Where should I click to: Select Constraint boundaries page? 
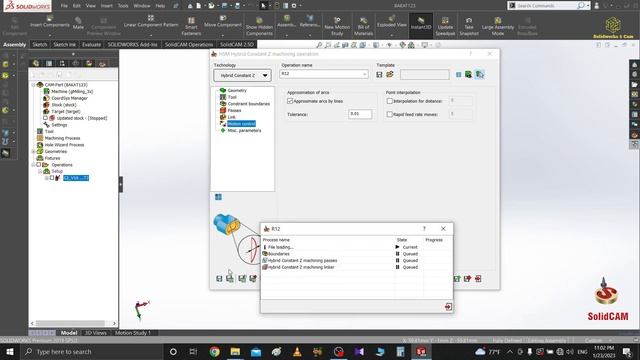tap(249, 104)
